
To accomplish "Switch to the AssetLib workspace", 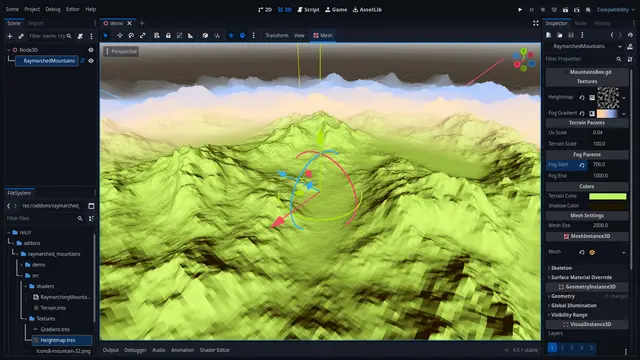I will click(367, 9).
